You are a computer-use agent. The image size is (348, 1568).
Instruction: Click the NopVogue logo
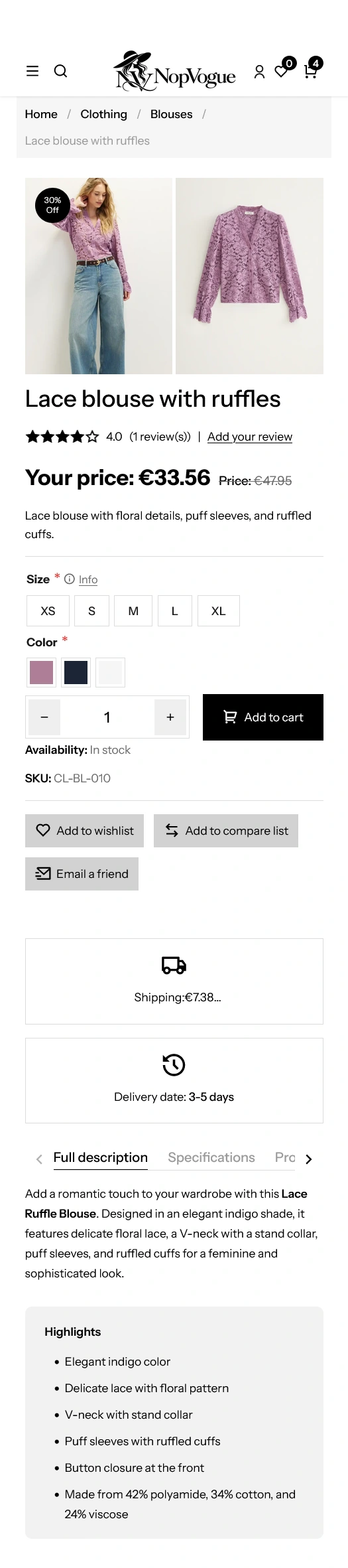(x=174, y=70)
